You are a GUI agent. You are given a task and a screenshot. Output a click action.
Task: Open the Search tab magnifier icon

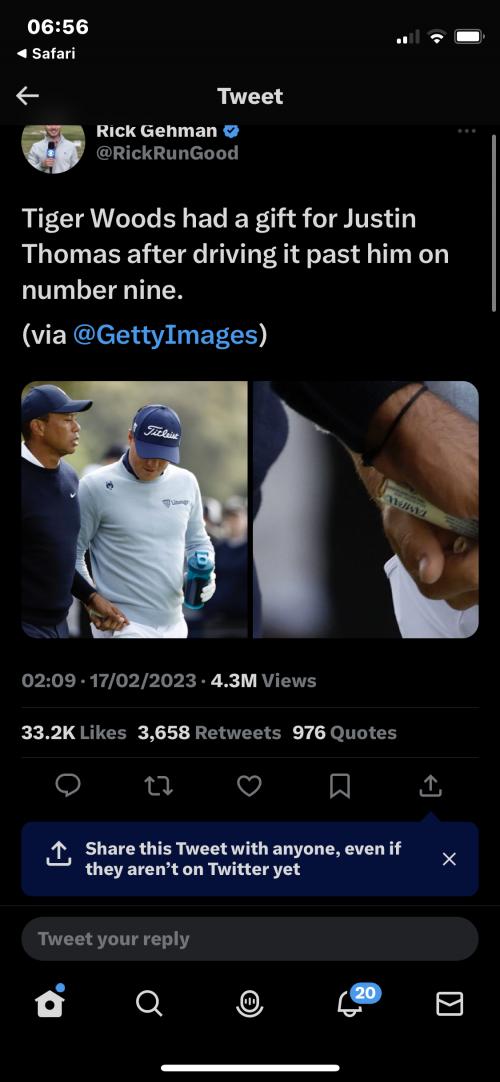click(x=149, y=1003)
